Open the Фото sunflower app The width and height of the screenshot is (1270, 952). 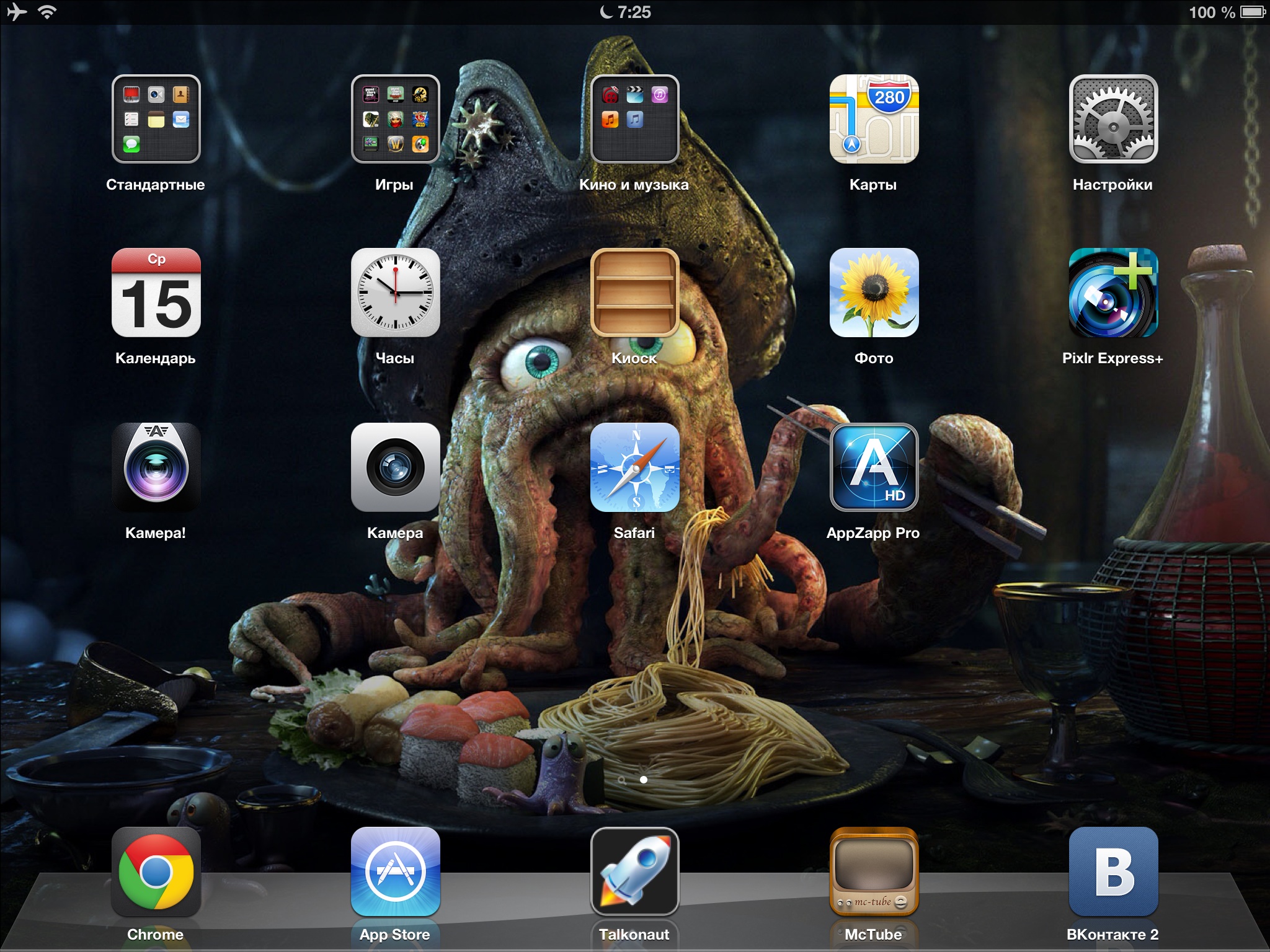874,293
